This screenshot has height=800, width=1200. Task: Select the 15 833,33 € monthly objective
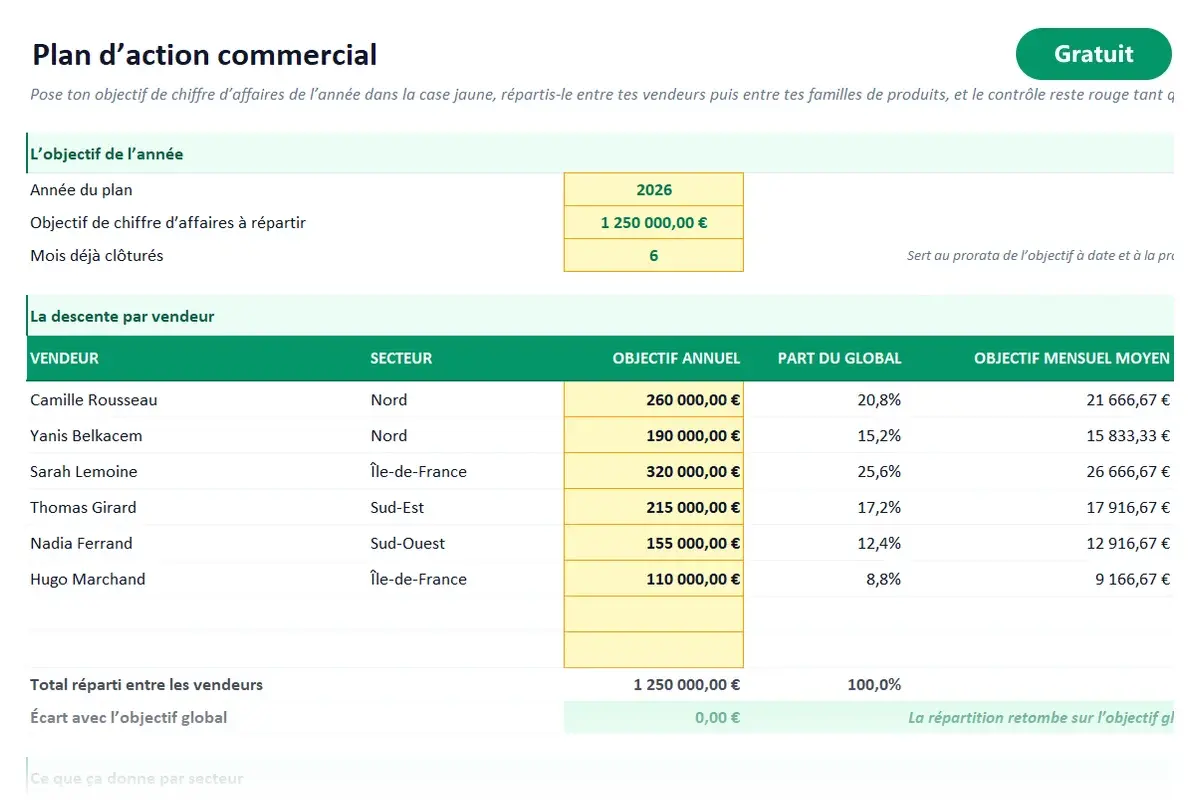click(1128, 436)
